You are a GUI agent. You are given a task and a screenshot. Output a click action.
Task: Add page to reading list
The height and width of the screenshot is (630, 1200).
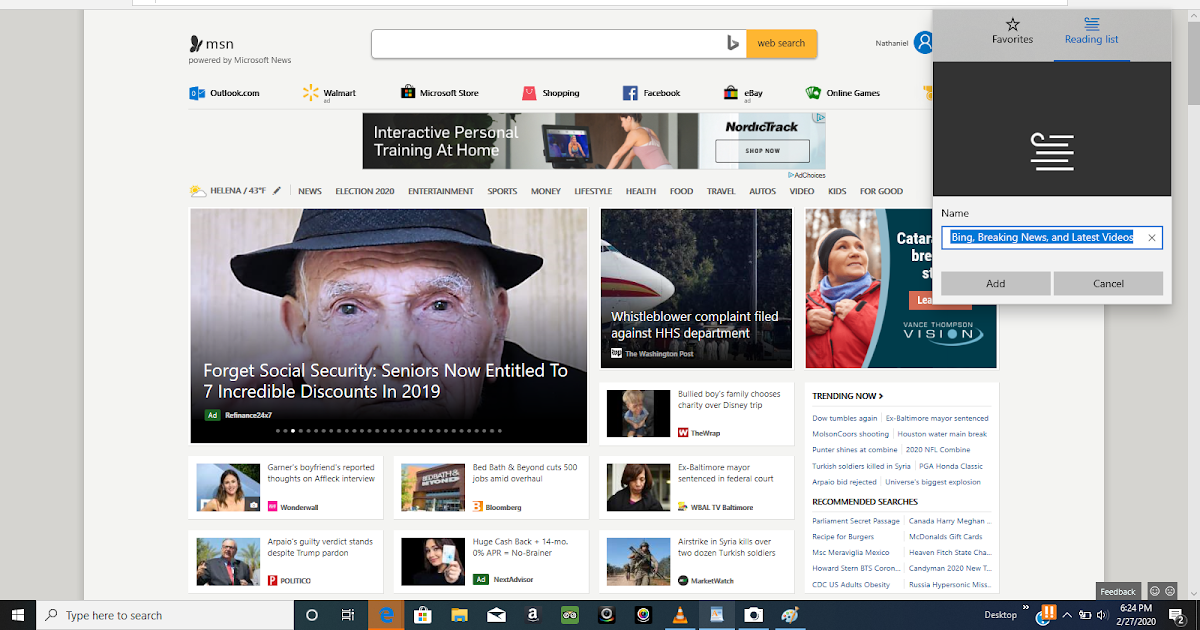point(996,283)
